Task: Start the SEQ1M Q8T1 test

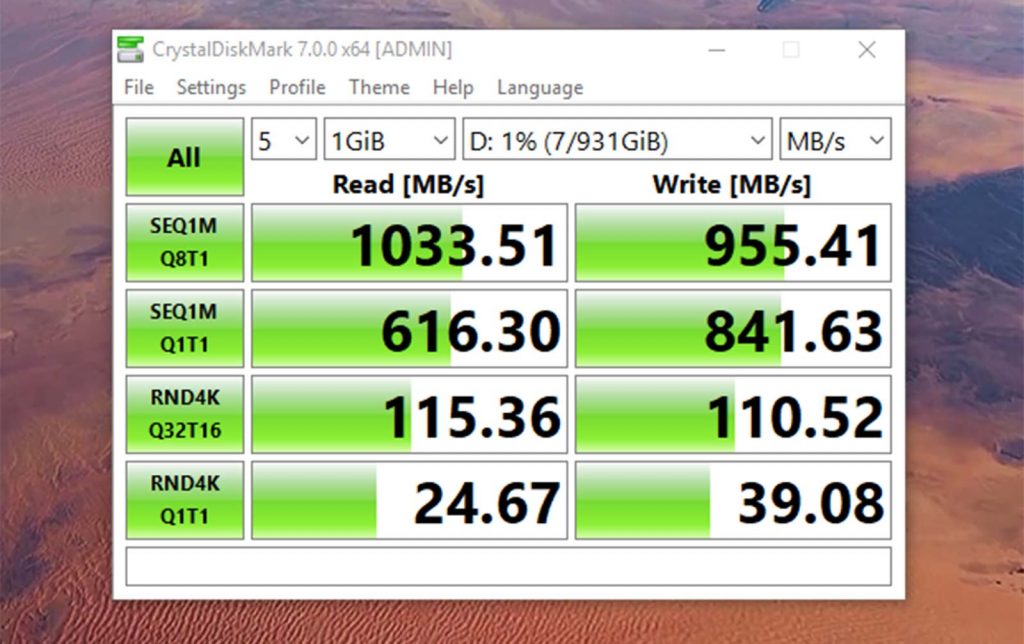Action: [x=184, y=241]
